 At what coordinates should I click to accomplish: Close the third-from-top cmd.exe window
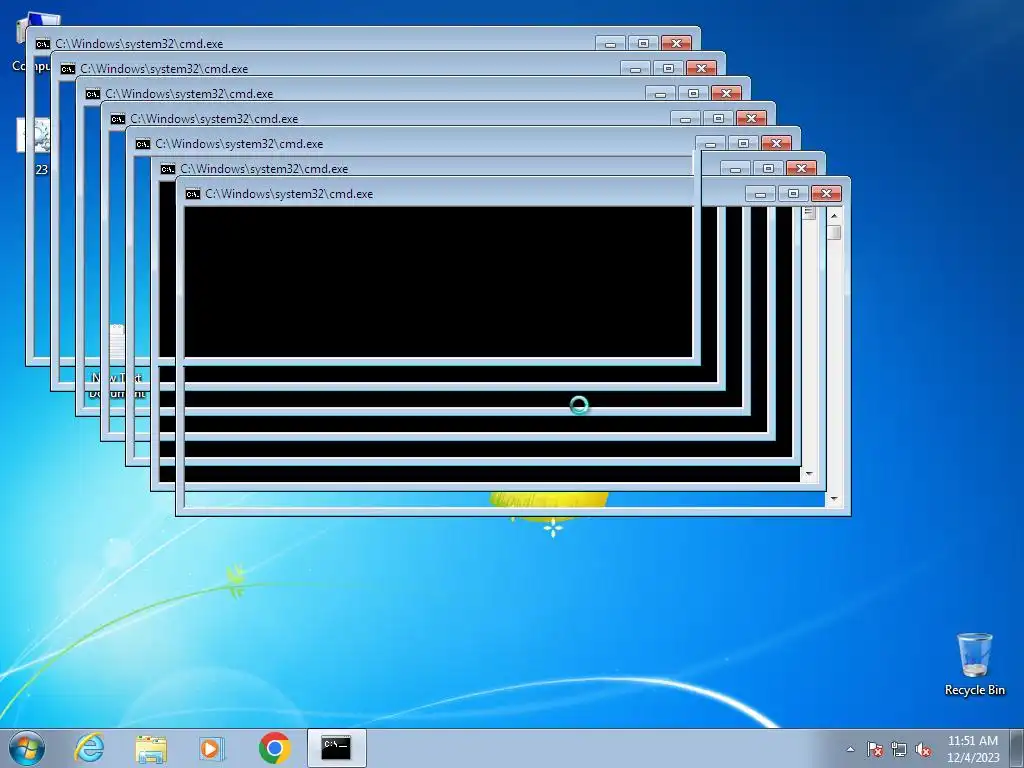726,93
